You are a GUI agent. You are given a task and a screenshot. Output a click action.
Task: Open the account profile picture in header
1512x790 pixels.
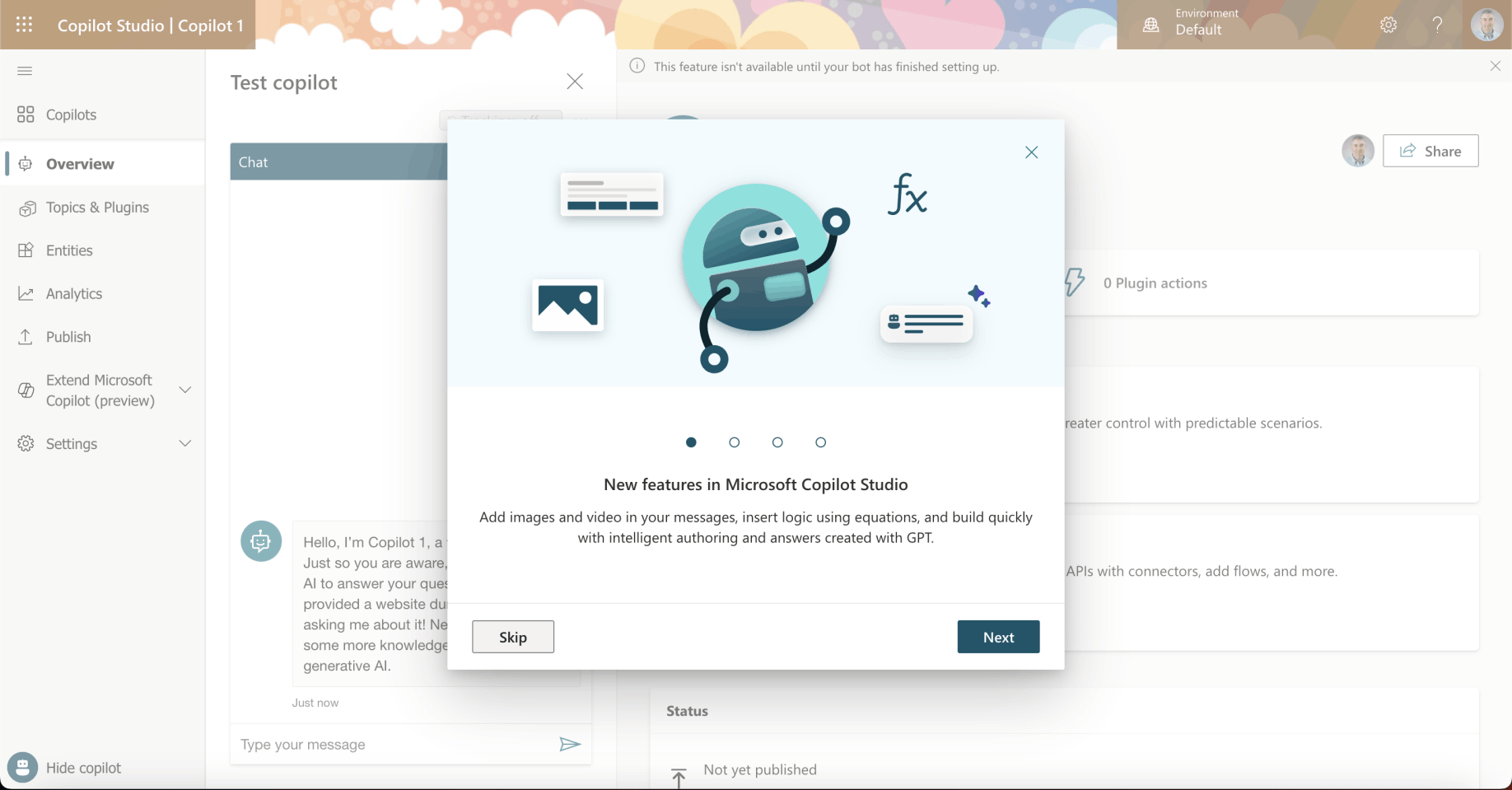click(x=1487, y=25)
